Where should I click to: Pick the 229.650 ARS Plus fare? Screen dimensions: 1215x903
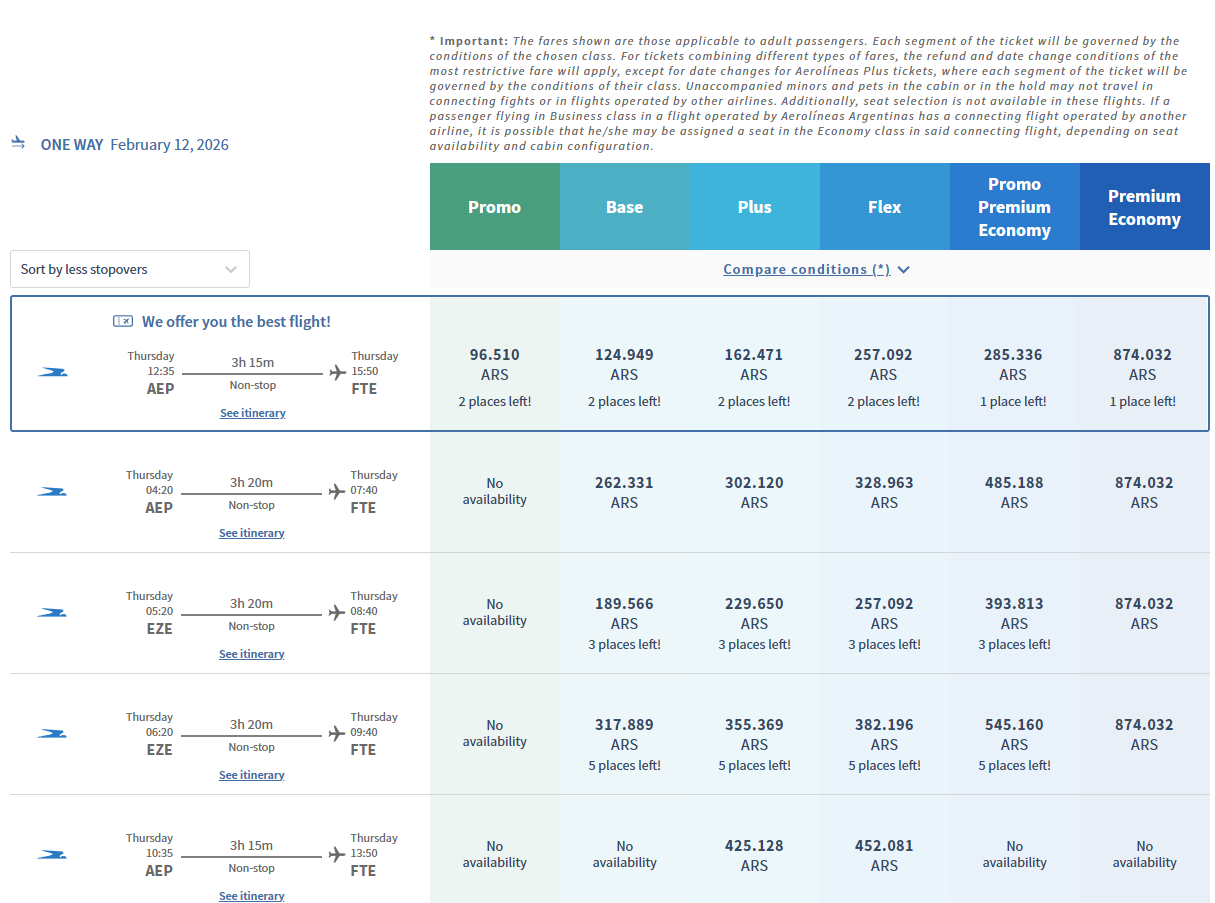coord(754,613)
